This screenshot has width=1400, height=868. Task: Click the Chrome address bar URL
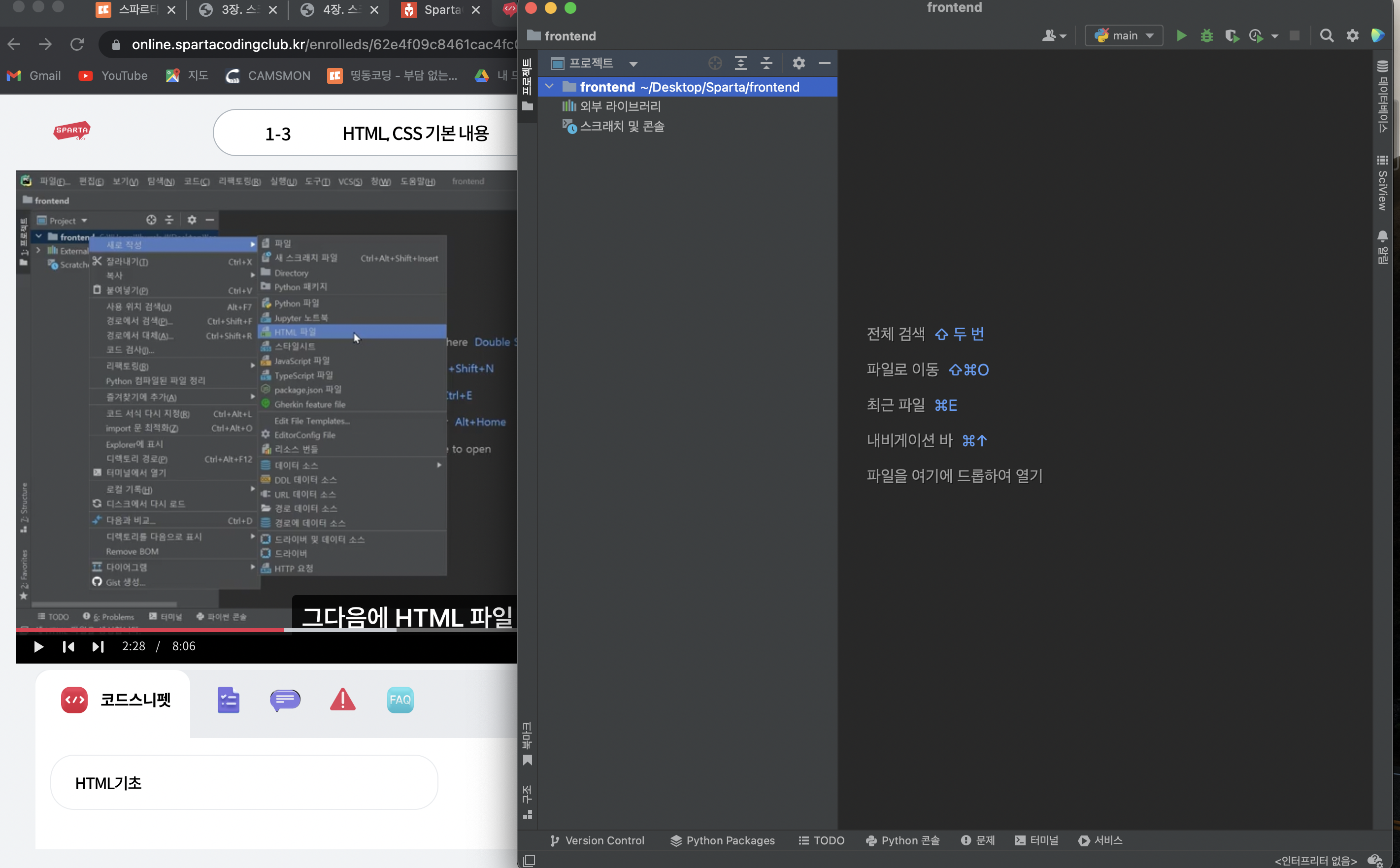(323, 44)
